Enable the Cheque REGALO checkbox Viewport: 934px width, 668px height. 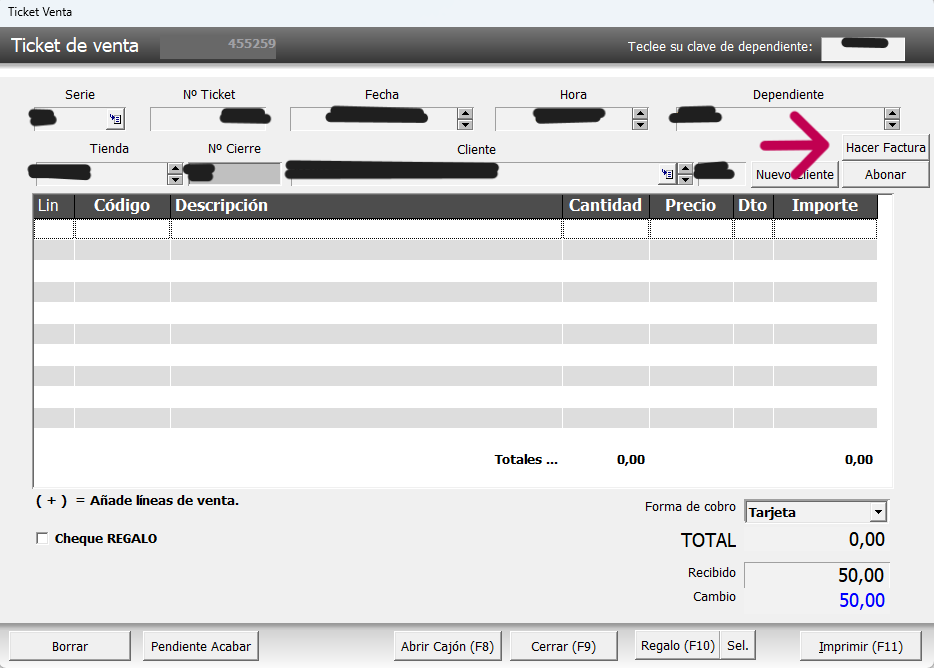pyautogui.click(x=42, y=538)
